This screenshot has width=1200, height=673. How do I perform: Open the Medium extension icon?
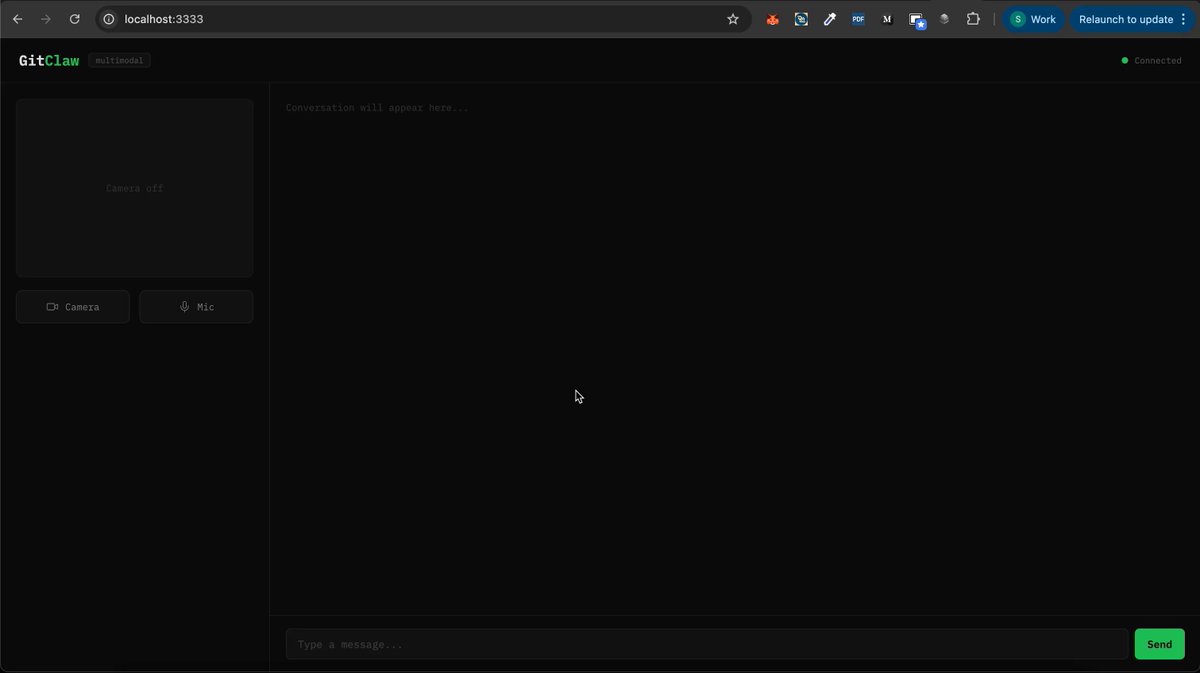(886, 18)
